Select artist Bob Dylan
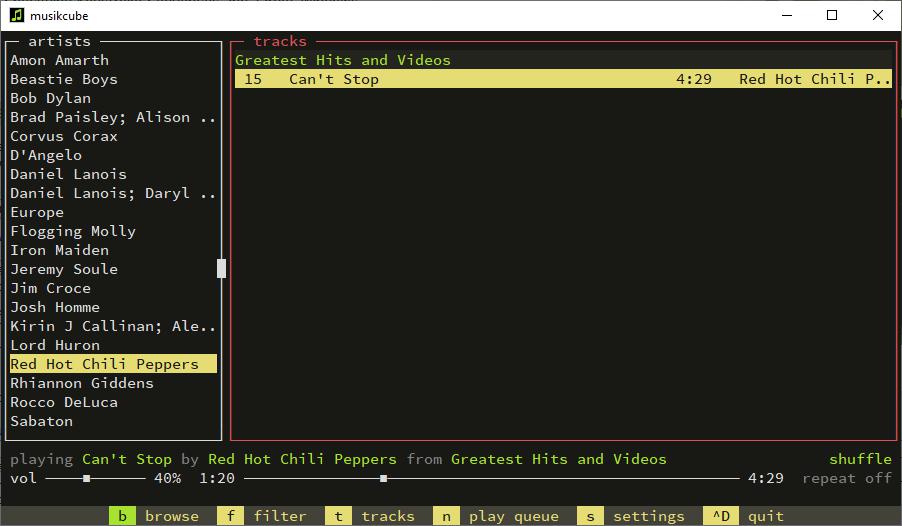The image size is (902, 526). coord(113,98)
